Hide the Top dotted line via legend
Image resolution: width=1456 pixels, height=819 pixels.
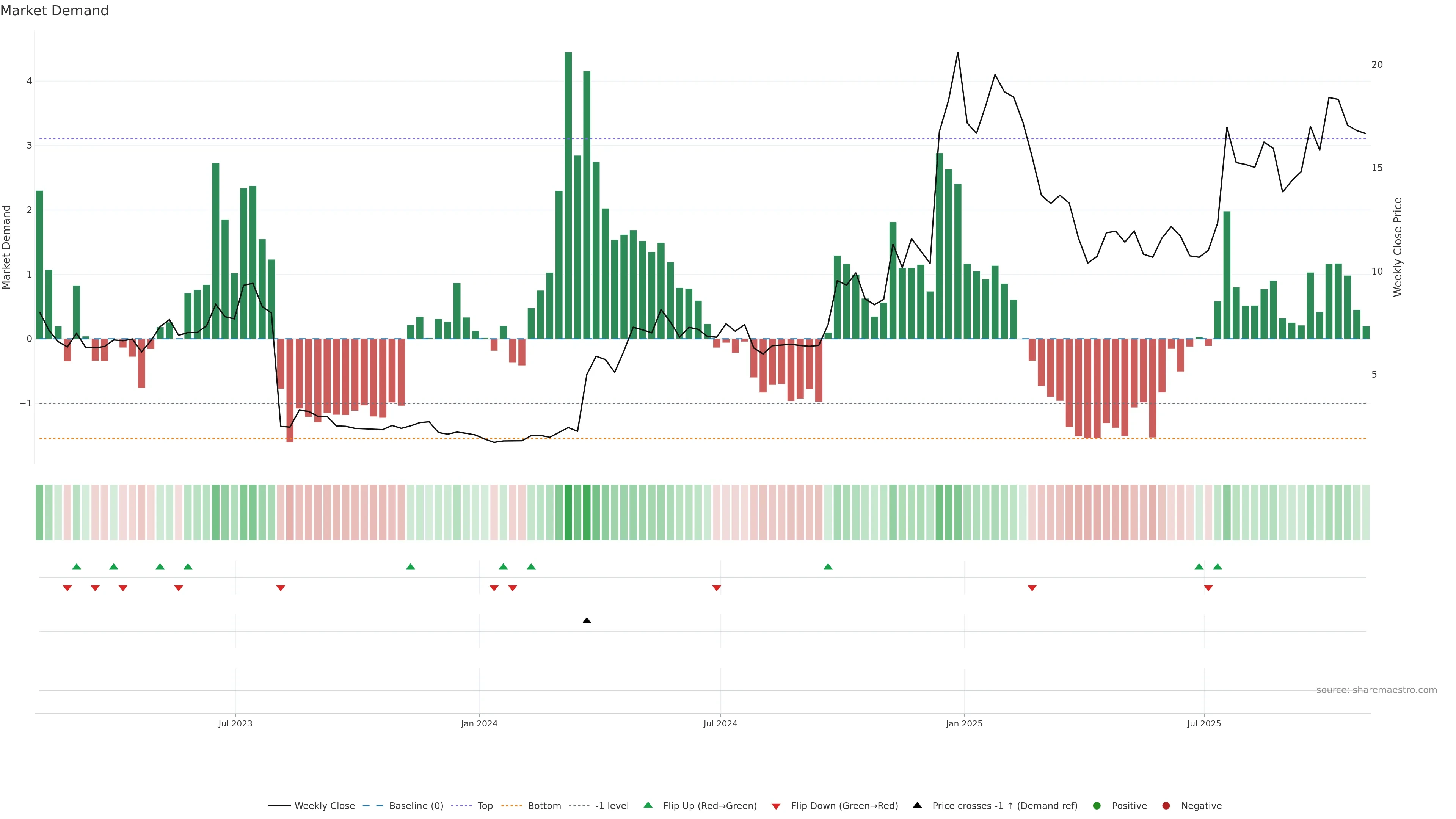(x=485, y=806)
